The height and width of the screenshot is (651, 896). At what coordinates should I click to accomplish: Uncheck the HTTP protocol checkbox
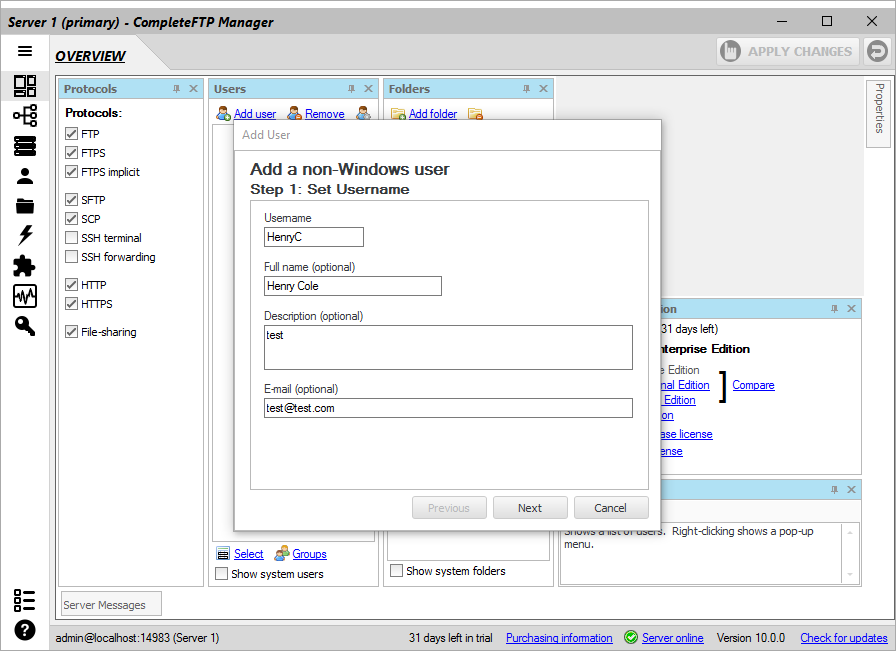[71, 284]
